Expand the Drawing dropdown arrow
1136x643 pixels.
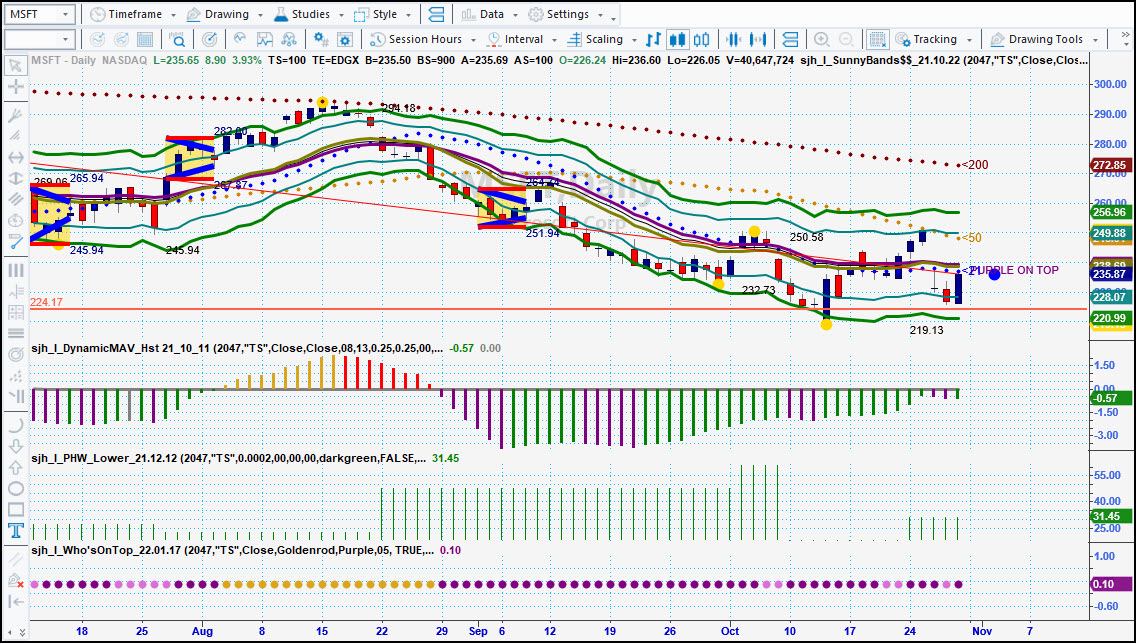click(259, 15)
